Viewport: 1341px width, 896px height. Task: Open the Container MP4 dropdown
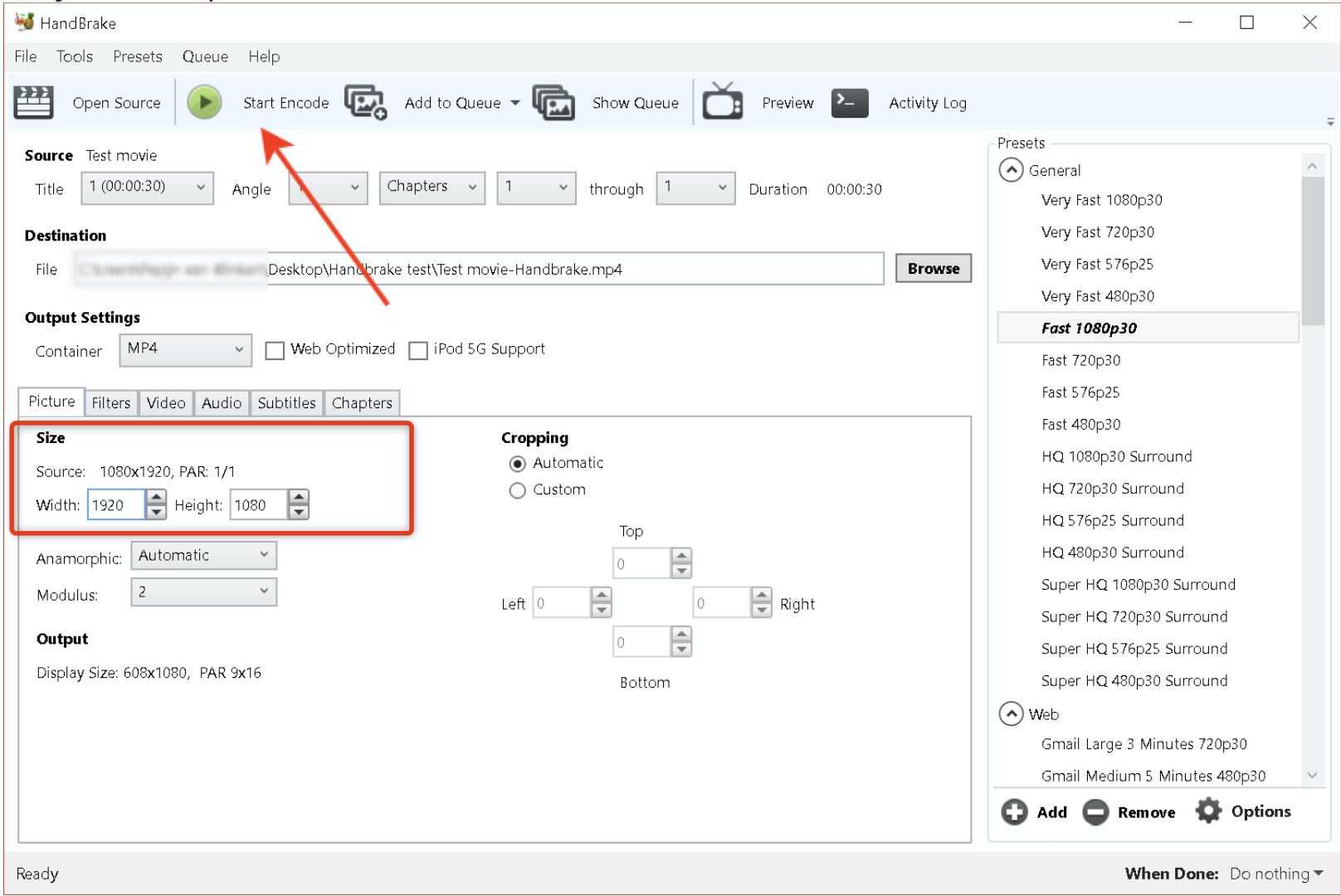185,349
